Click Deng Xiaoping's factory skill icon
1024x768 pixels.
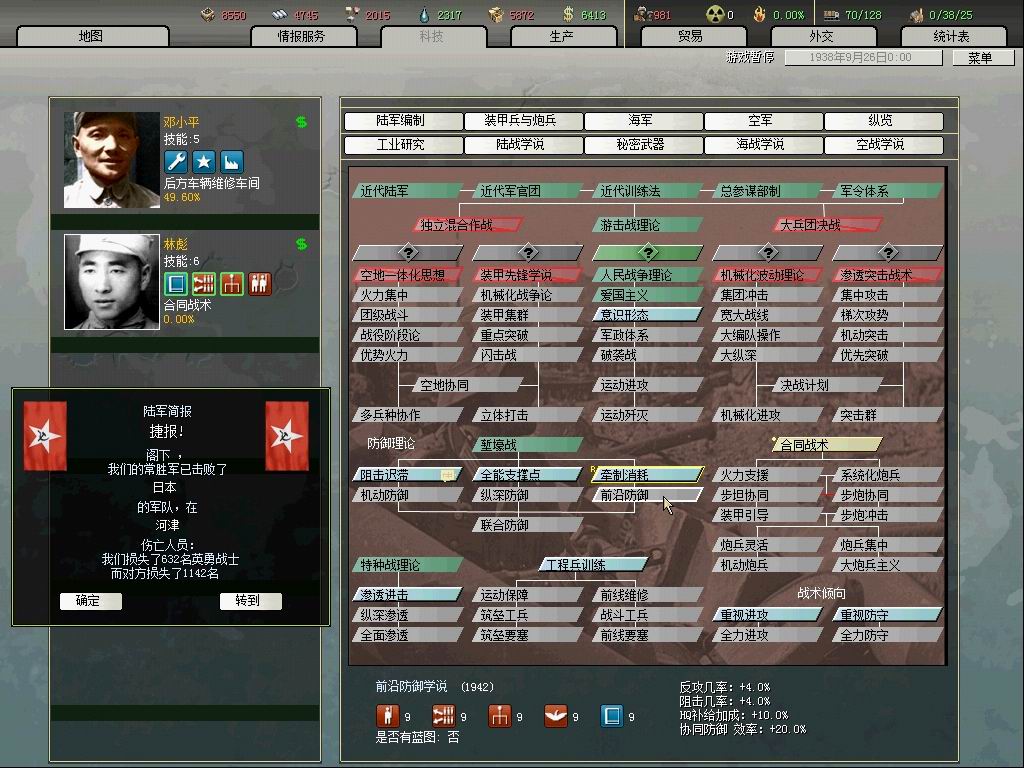[x=232, y=161]
